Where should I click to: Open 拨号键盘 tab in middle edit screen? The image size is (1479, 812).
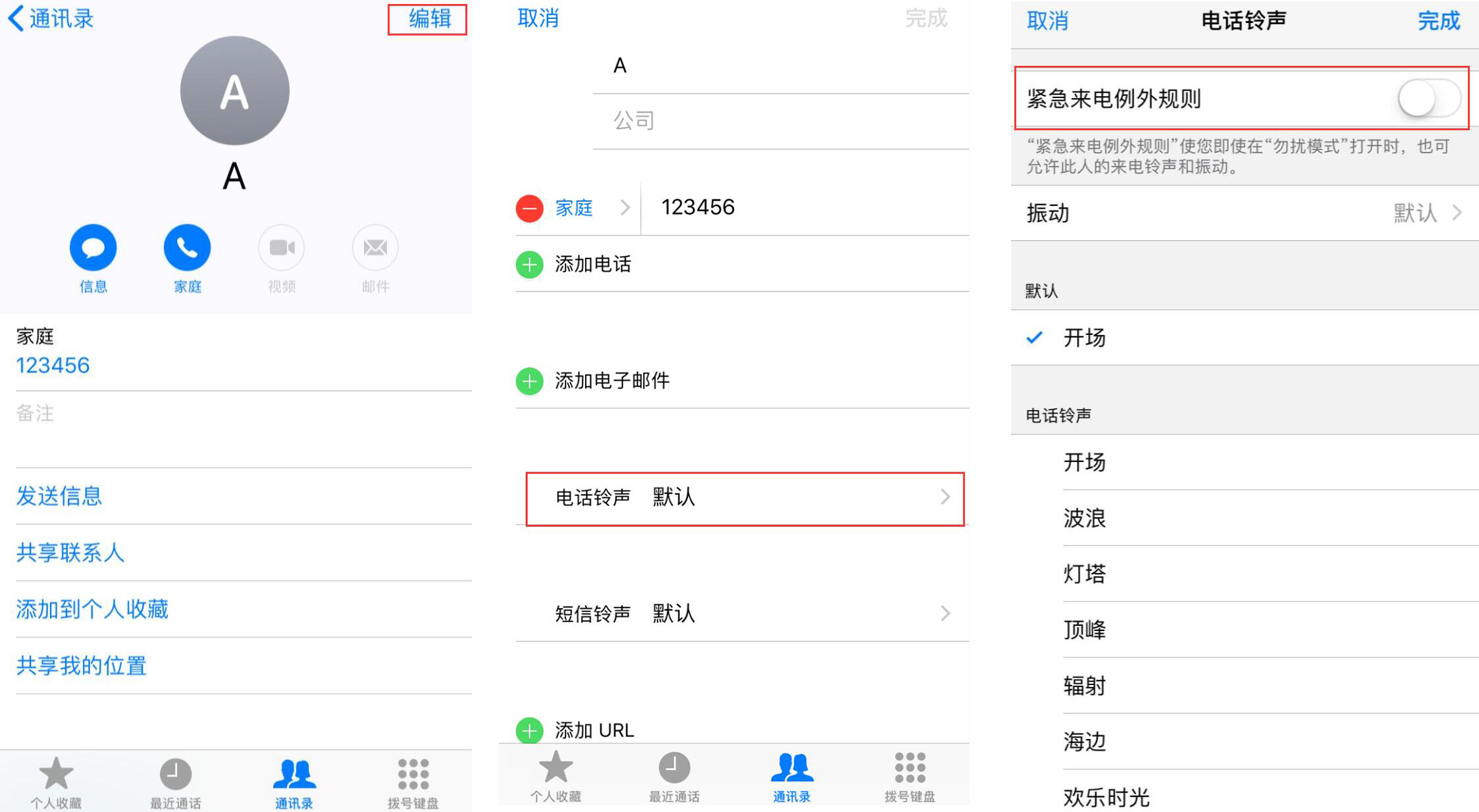tap(910, 776)
